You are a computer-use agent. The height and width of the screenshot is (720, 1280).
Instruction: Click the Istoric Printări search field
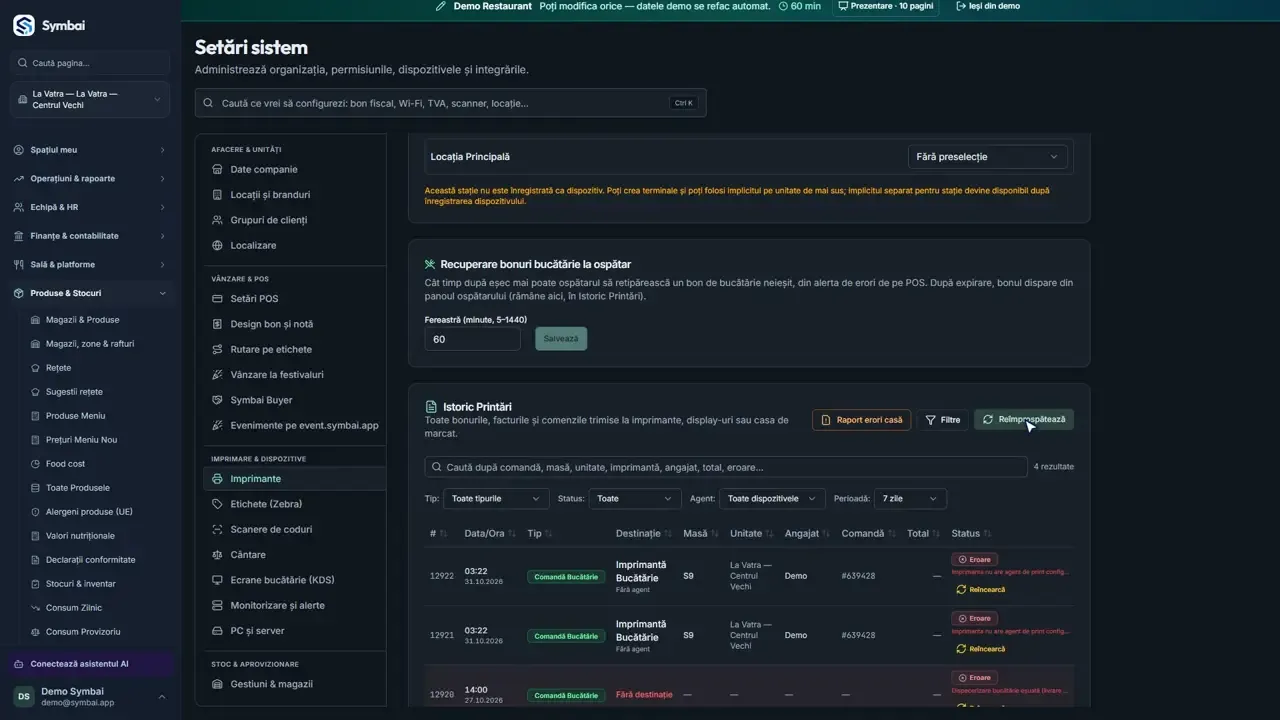[x=726, y=467]
